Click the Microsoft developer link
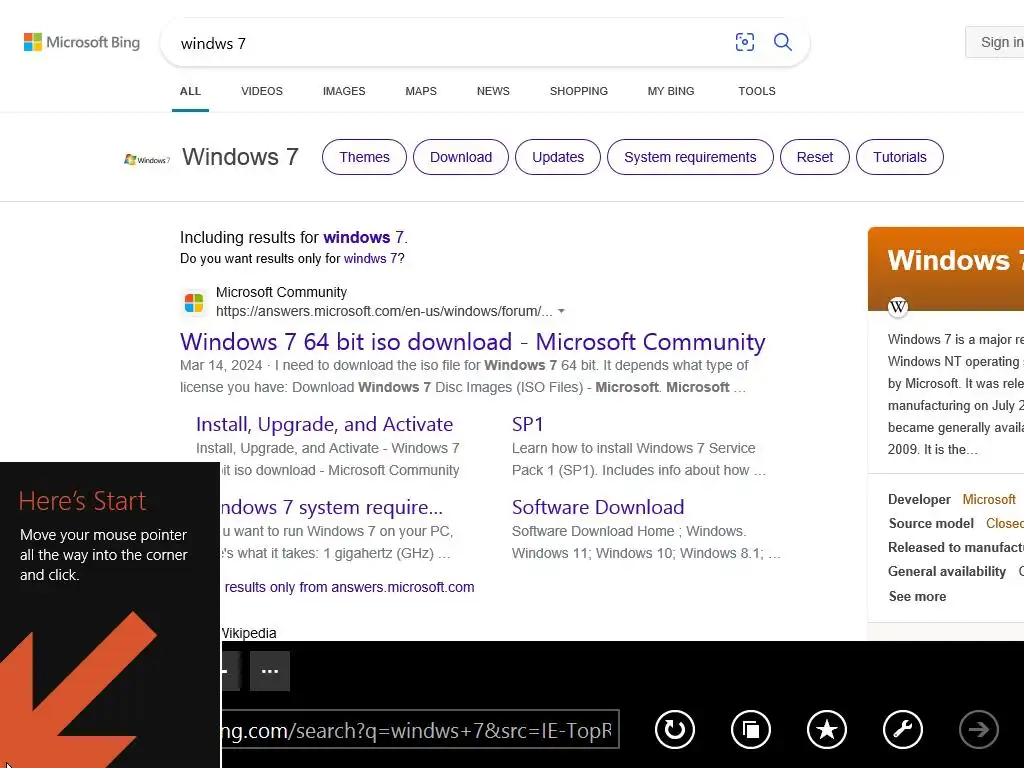This screenshot has height=768, width=1024. point(989,500)
